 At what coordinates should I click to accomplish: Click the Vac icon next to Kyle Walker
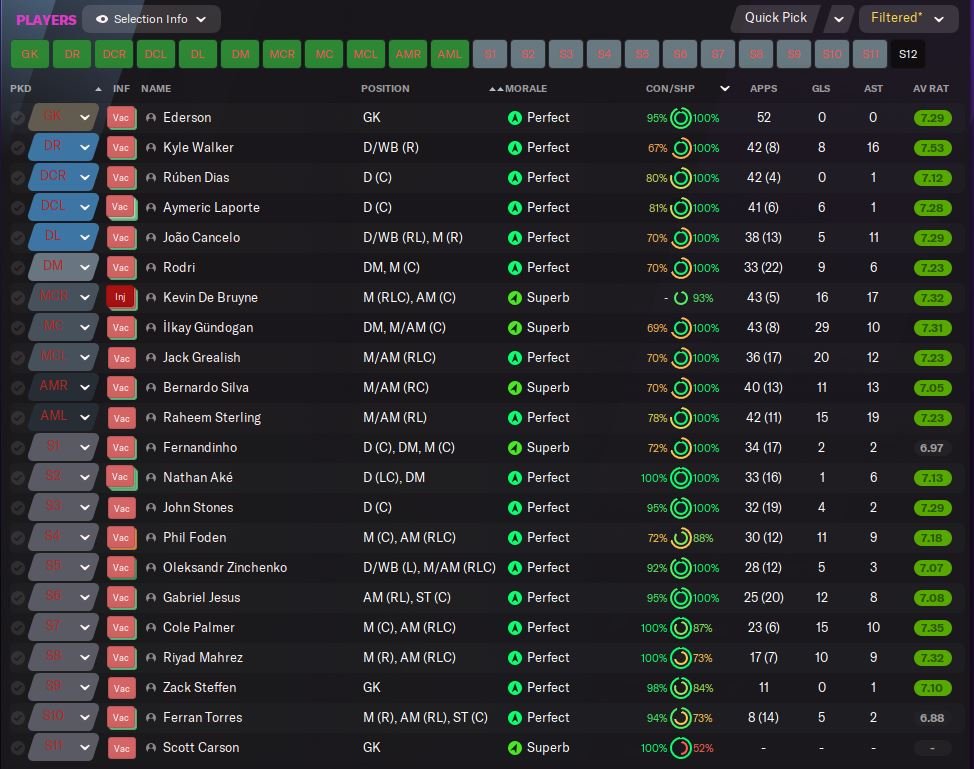[121, 147]
